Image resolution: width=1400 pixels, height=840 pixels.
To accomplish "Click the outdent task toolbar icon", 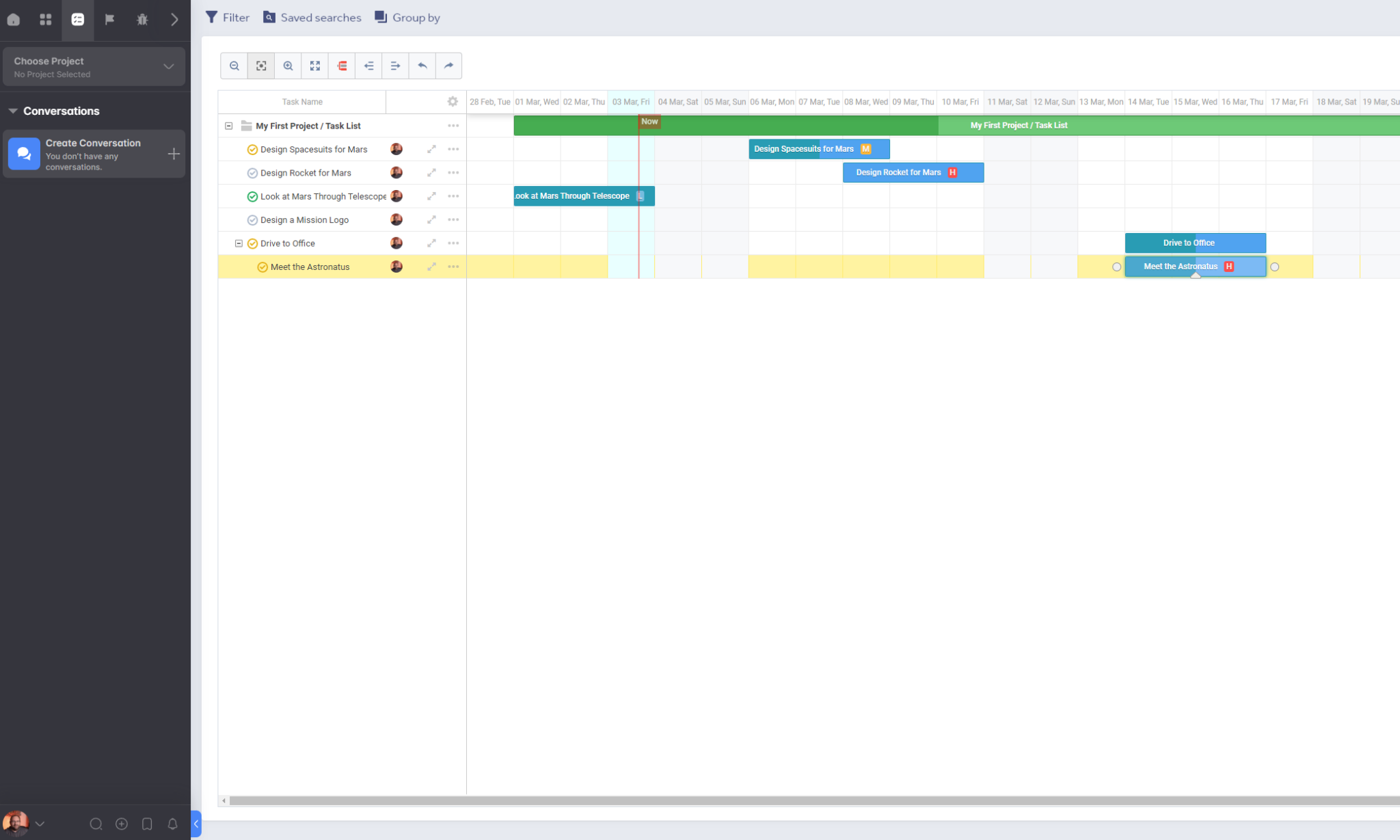I will point(368,66).
